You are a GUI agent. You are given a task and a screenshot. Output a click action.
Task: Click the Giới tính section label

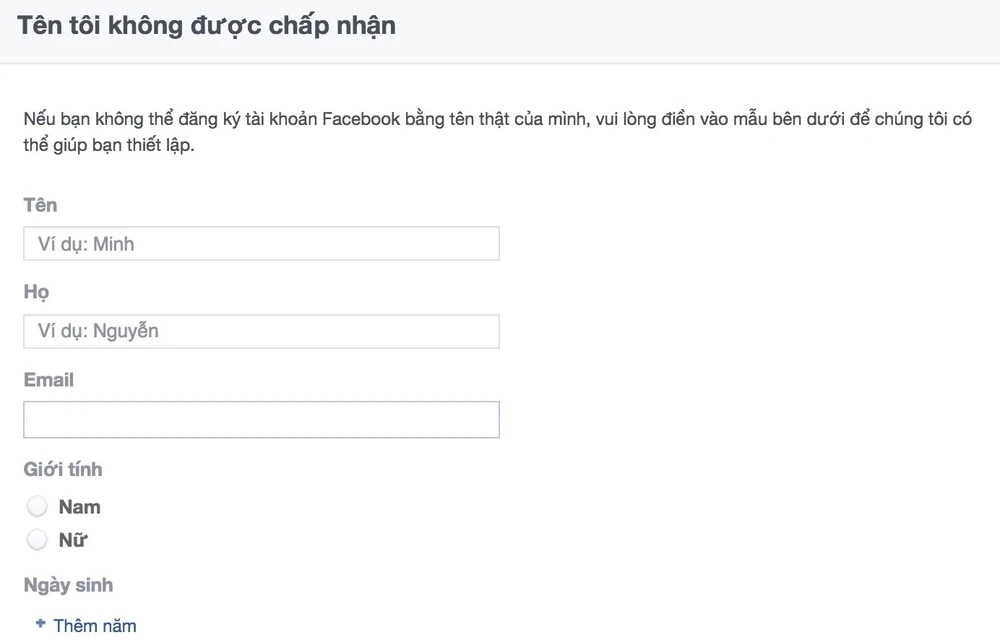coord(62,469)
